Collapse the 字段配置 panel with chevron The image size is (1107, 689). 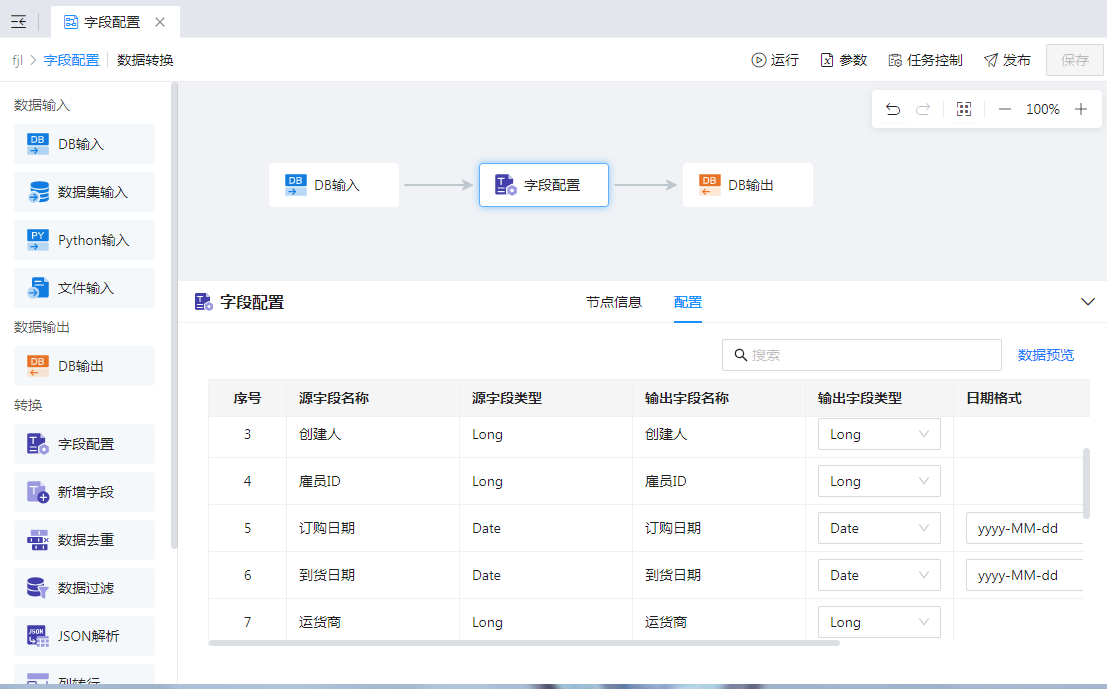[1088, 302]
